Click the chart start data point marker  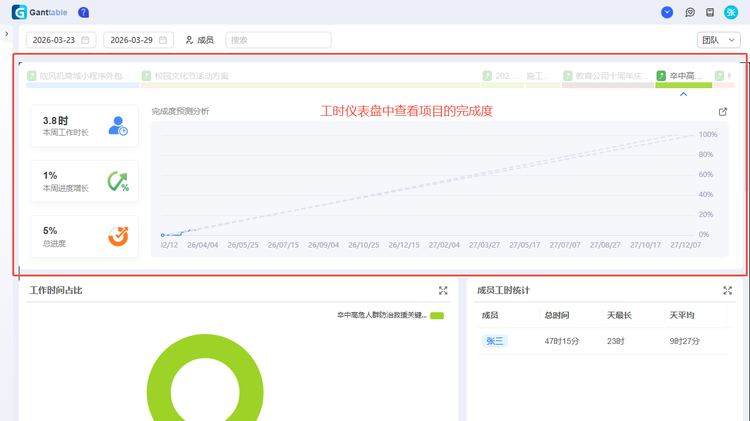click(163, 235)
